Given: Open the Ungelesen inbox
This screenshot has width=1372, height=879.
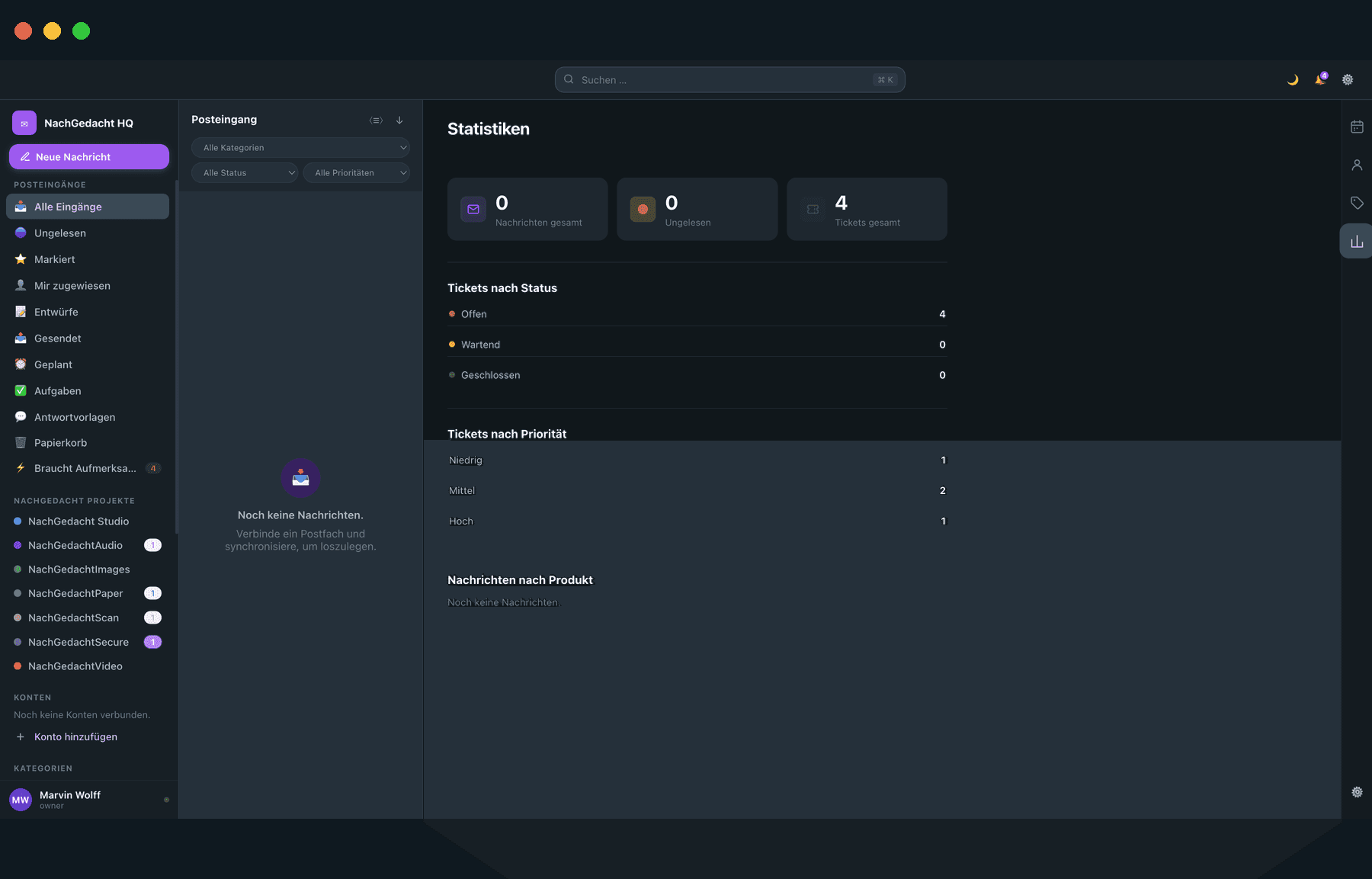Looking at the screenshot, I should click(x=88, y=233).
